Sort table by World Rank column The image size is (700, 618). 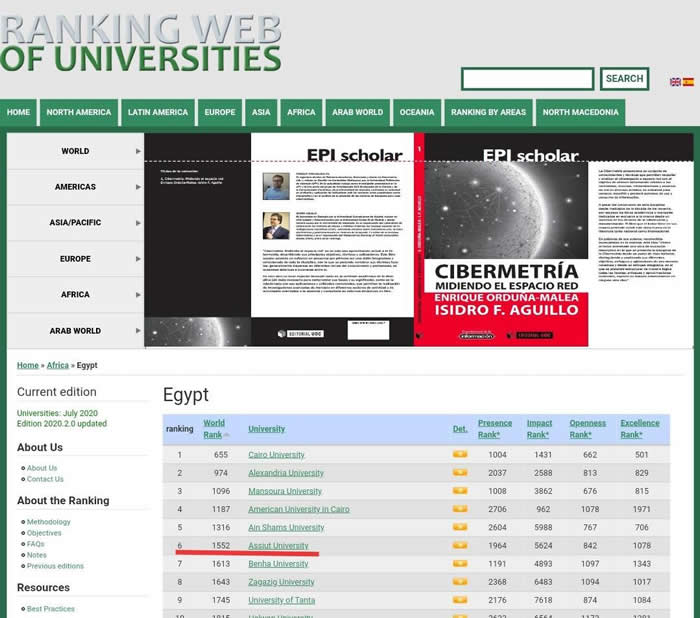(214, 428)
